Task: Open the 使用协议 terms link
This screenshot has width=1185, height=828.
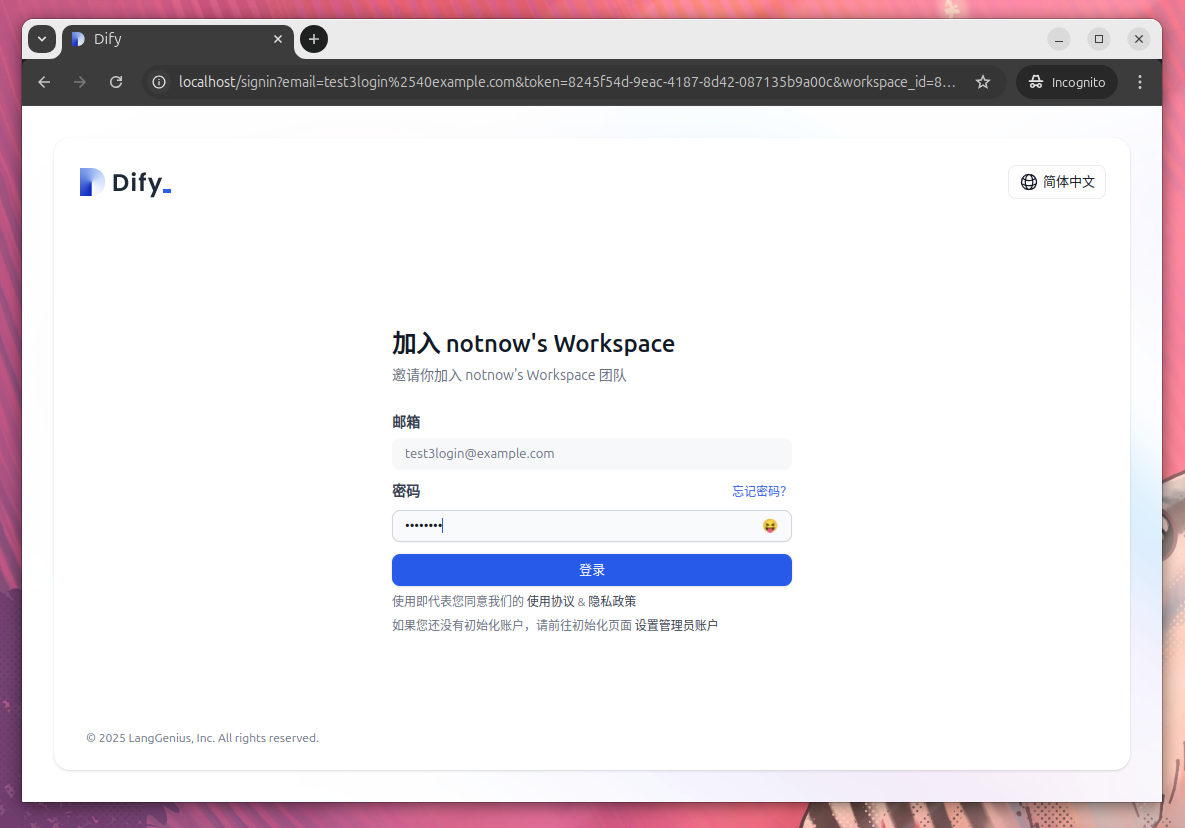Action: pyautogui.click(x=550, y=601)
